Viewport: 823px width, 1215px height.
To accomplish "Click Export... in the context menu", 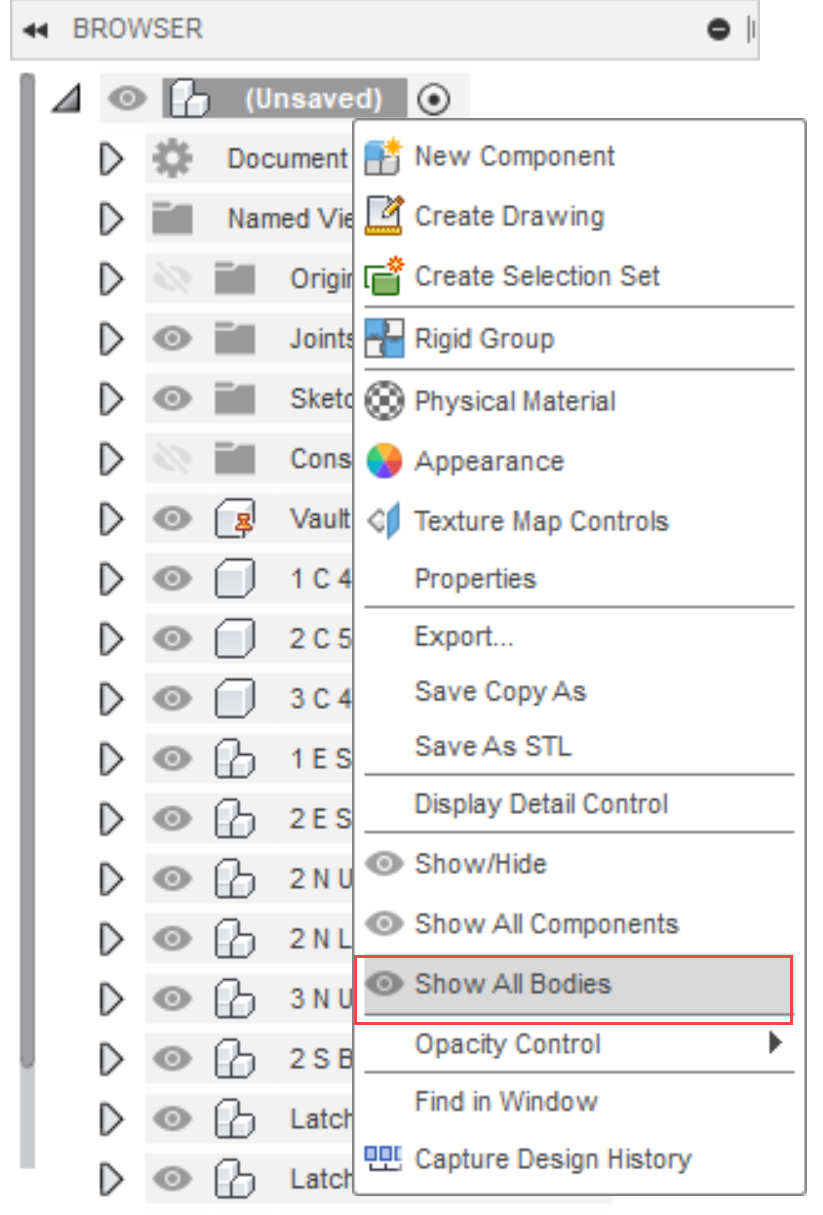I will point(464,636).
